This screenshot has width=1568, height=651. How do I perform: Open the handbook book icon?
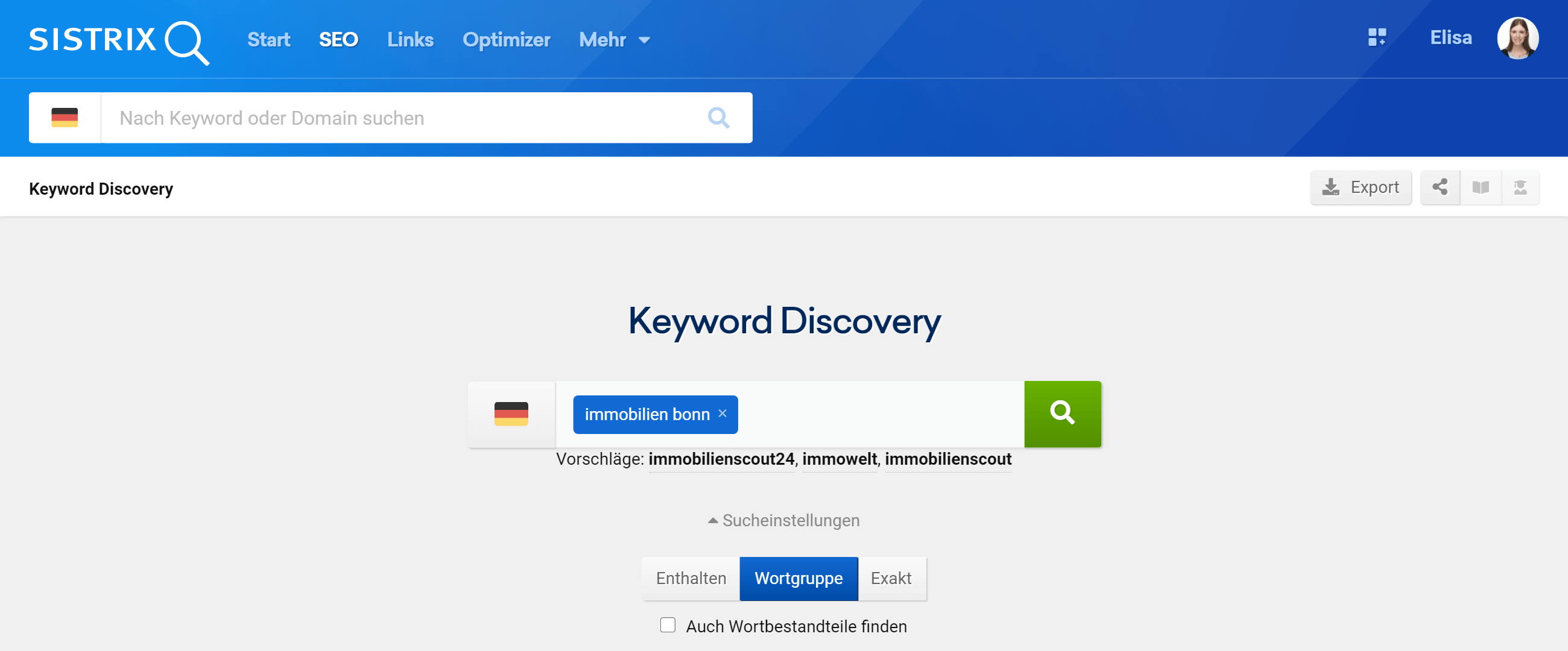pos(1481,187)
